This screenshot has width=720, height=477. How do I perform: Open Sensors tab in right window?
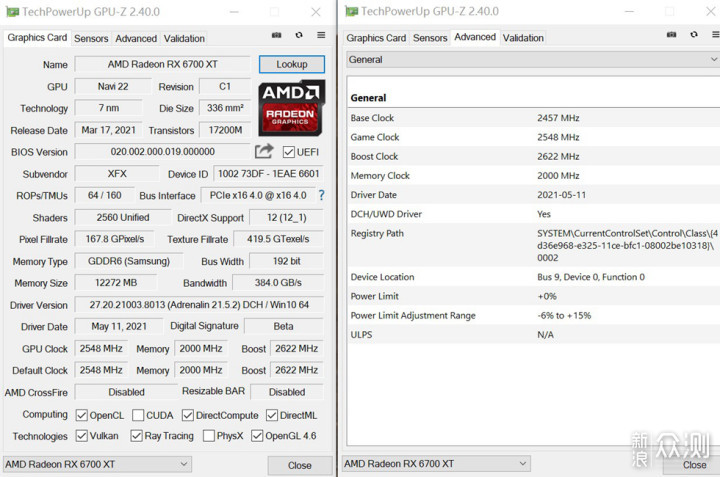point(430,38)
